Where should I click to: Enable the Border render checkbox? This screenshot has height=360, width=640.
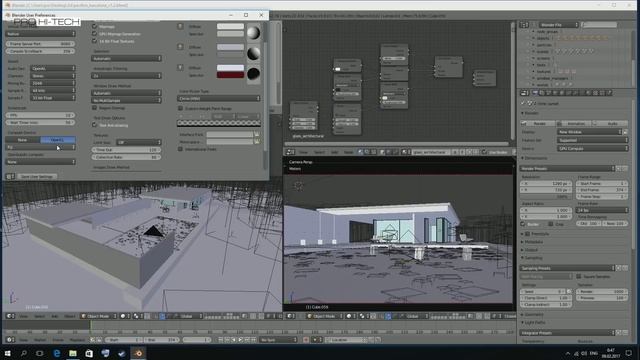point(523,224)
